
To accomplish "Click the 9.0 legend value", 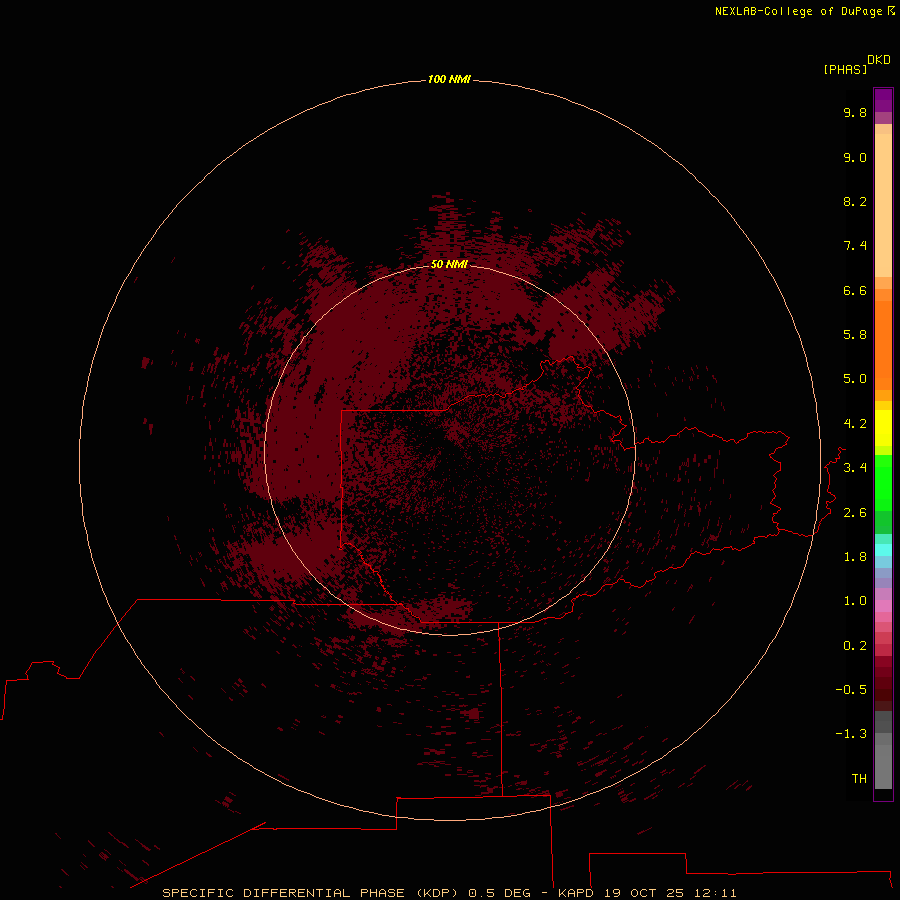I will [855, 157].
